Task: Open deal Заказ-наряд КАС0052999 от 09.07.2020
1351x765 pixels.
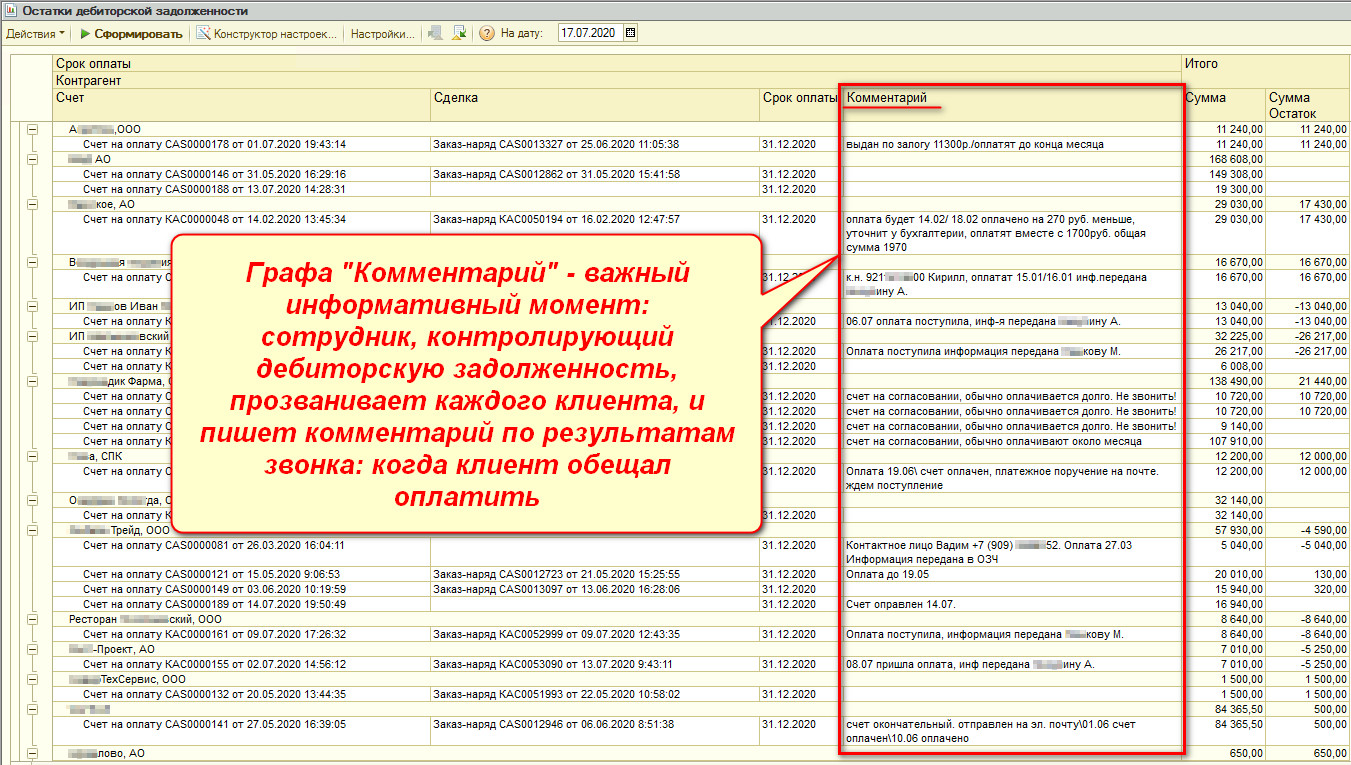Action: tap(556, 634)
